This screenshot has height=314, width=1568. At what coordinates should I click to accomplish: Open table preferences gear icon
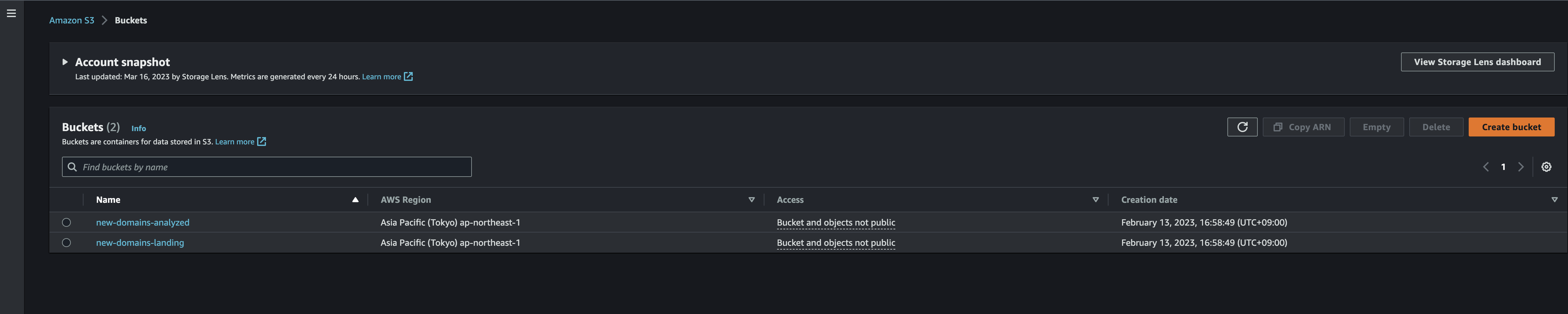pyautogui.click(x=1546, y=167)
